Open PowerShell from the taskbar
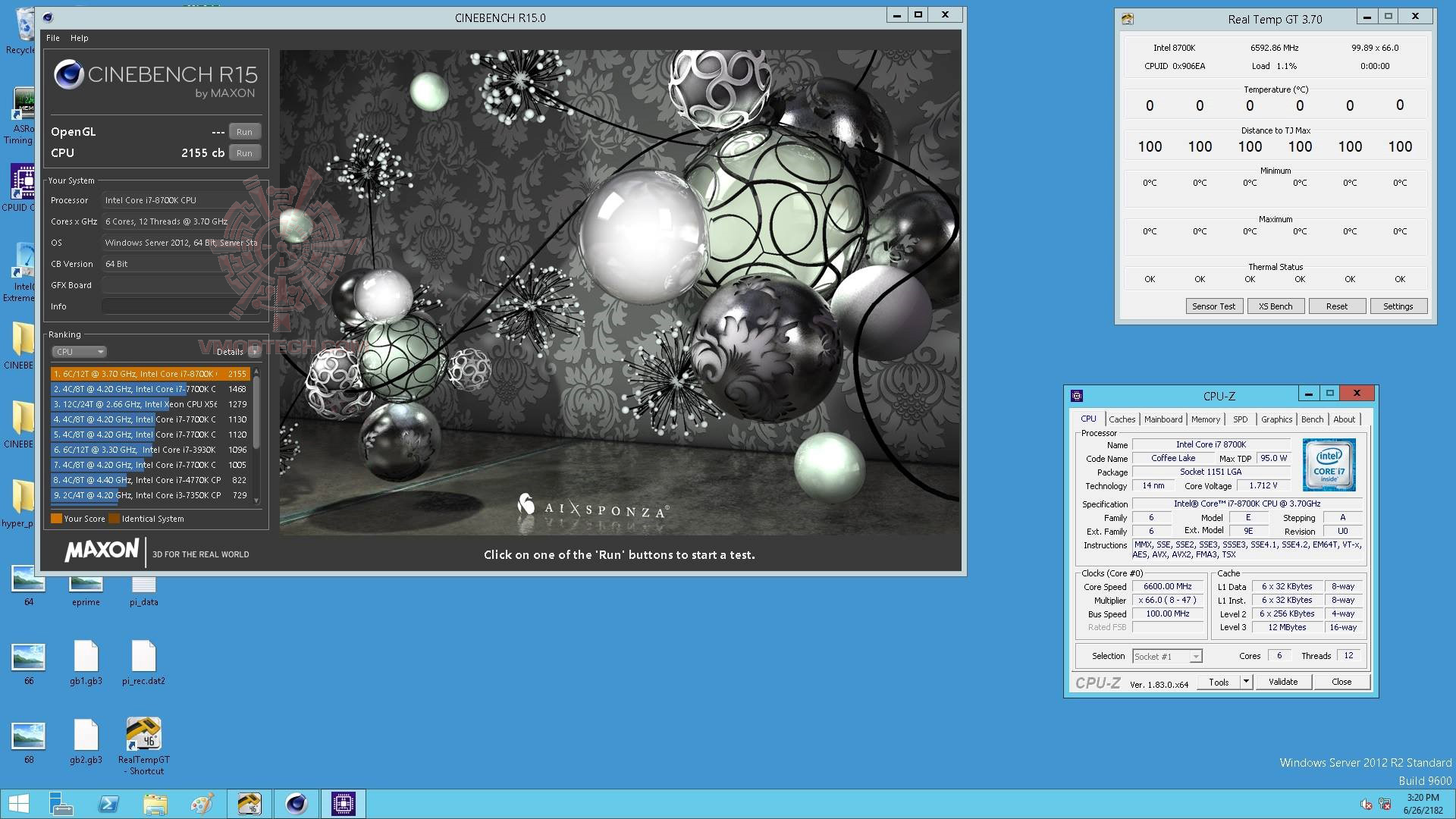The height and width of the screenshot is (819, 1456). click(x=108, y=804)
